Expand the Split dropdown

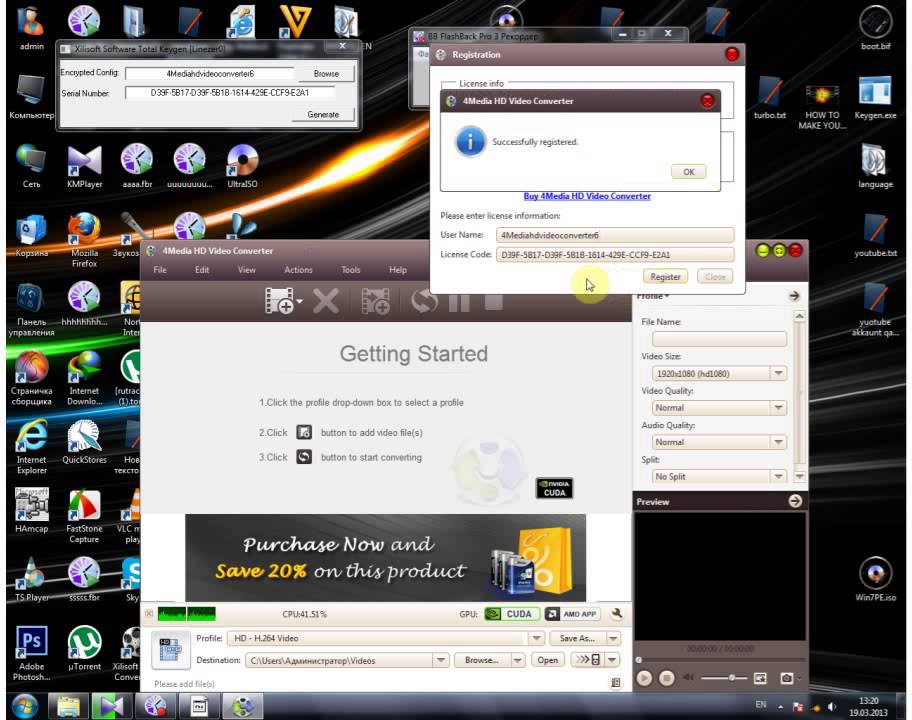click(x=778, y=476)
